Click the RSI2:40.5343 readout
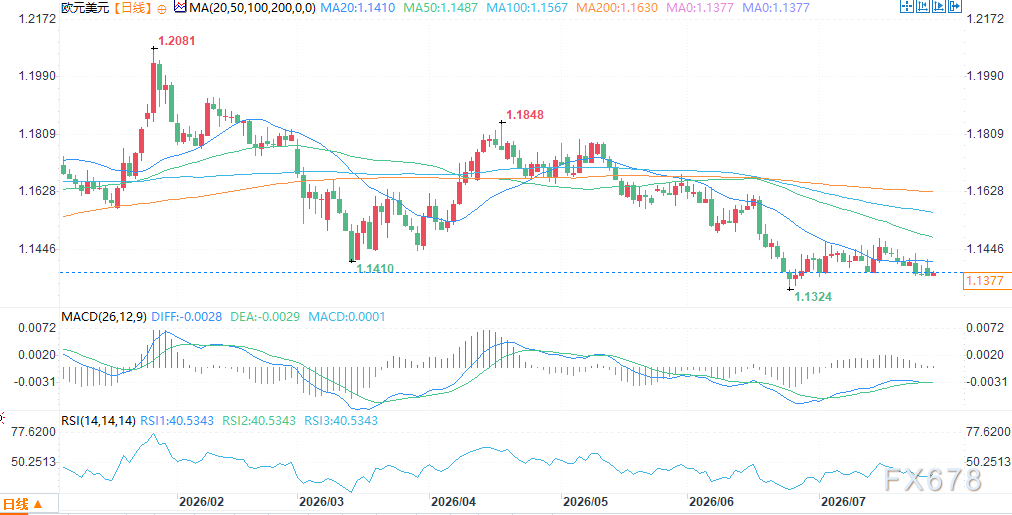Viewport: 1012px width, 515px height. [259, 421]
